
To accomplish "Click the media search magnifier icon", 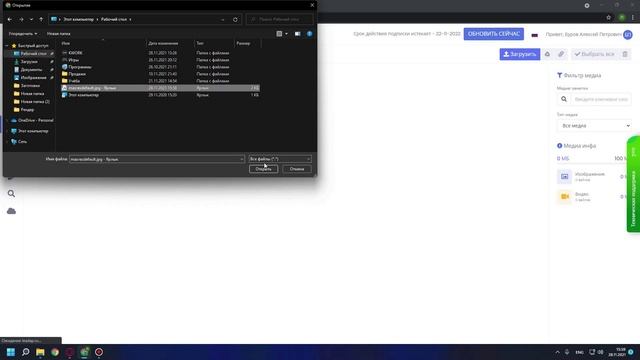I will click(x=564, y=99).
